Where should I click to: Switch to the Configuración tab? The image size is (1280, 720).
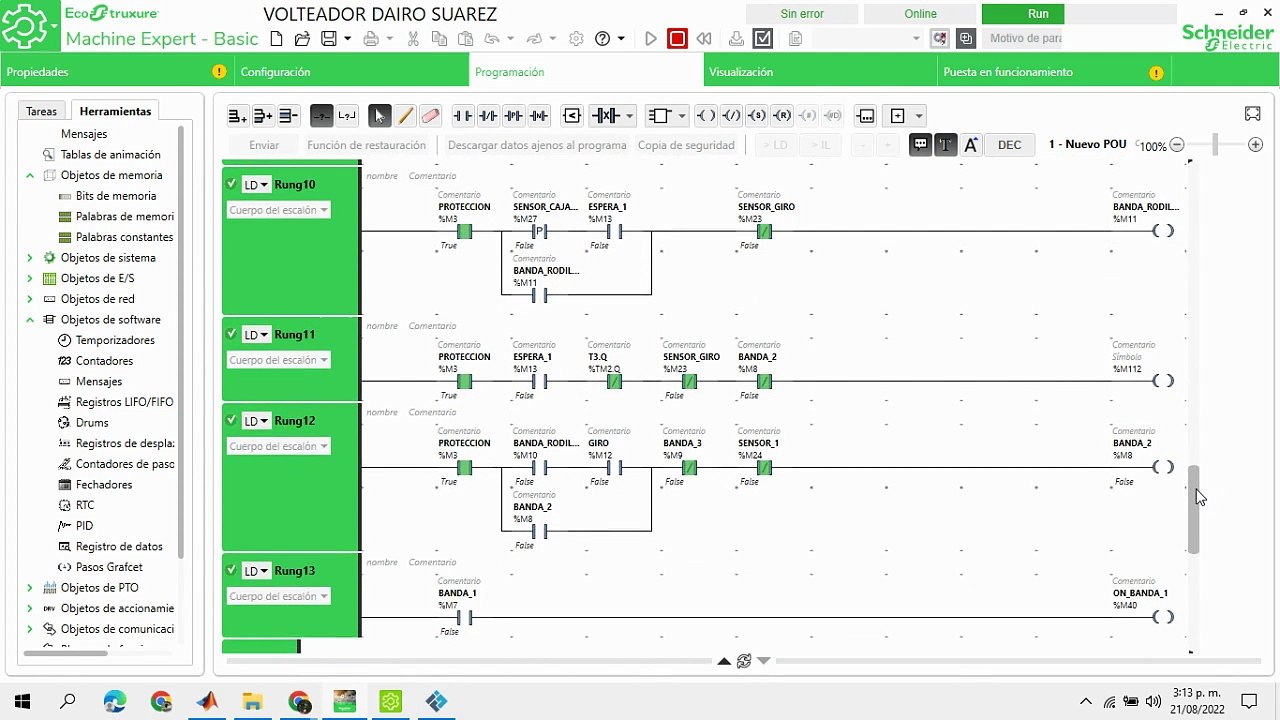pos(275,72)
